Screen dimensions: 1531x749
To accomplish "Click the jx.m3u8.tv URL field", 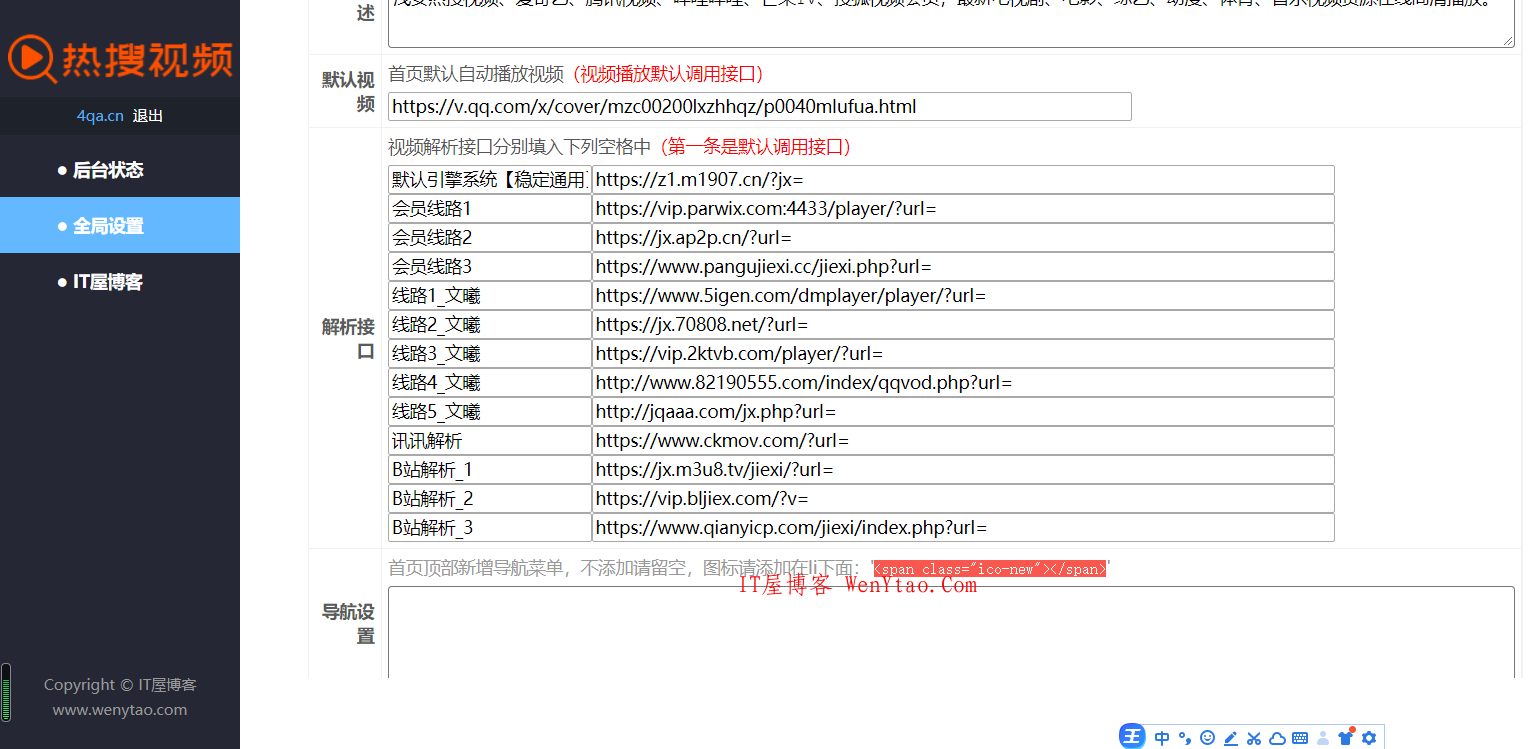I will tap(963, 470).
